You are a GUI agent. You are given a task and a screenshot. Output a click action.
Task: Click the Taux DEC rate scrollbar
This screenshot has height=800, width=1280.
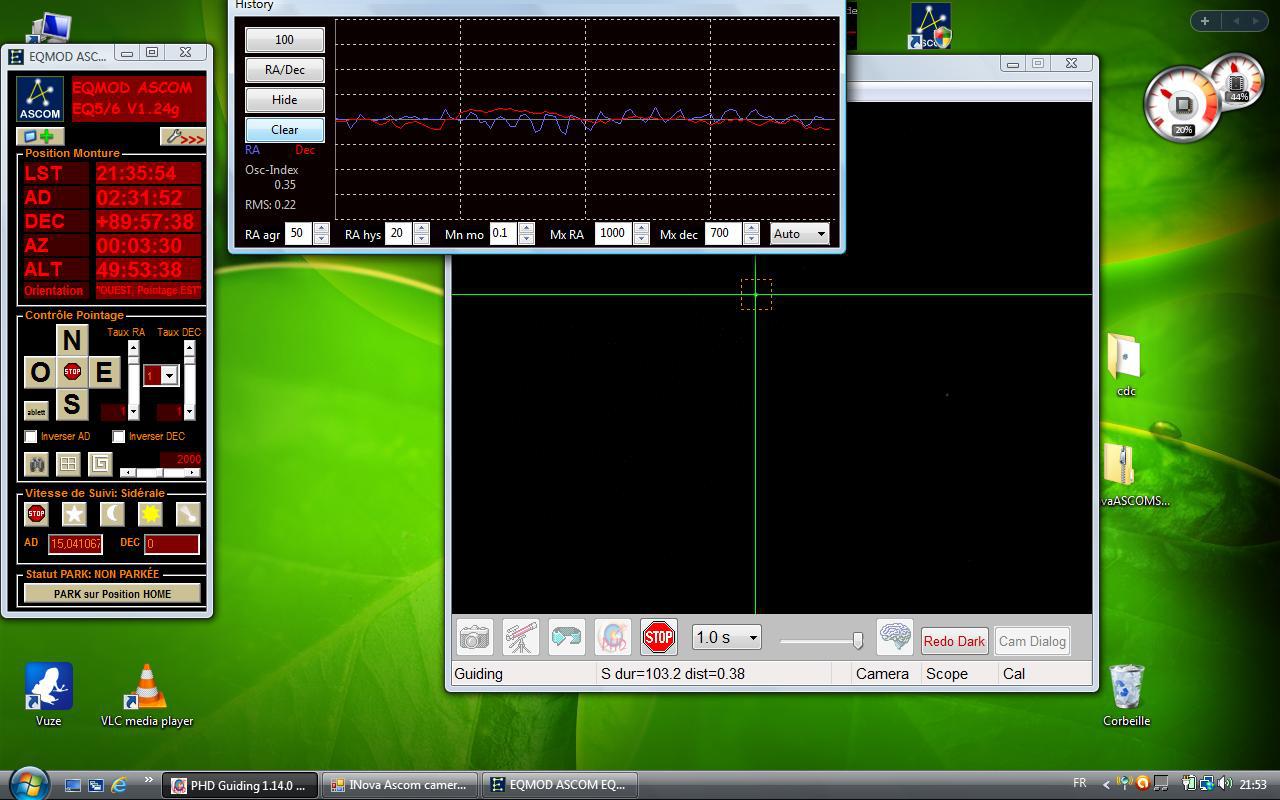pyautogui.click(x=189, y=380)
